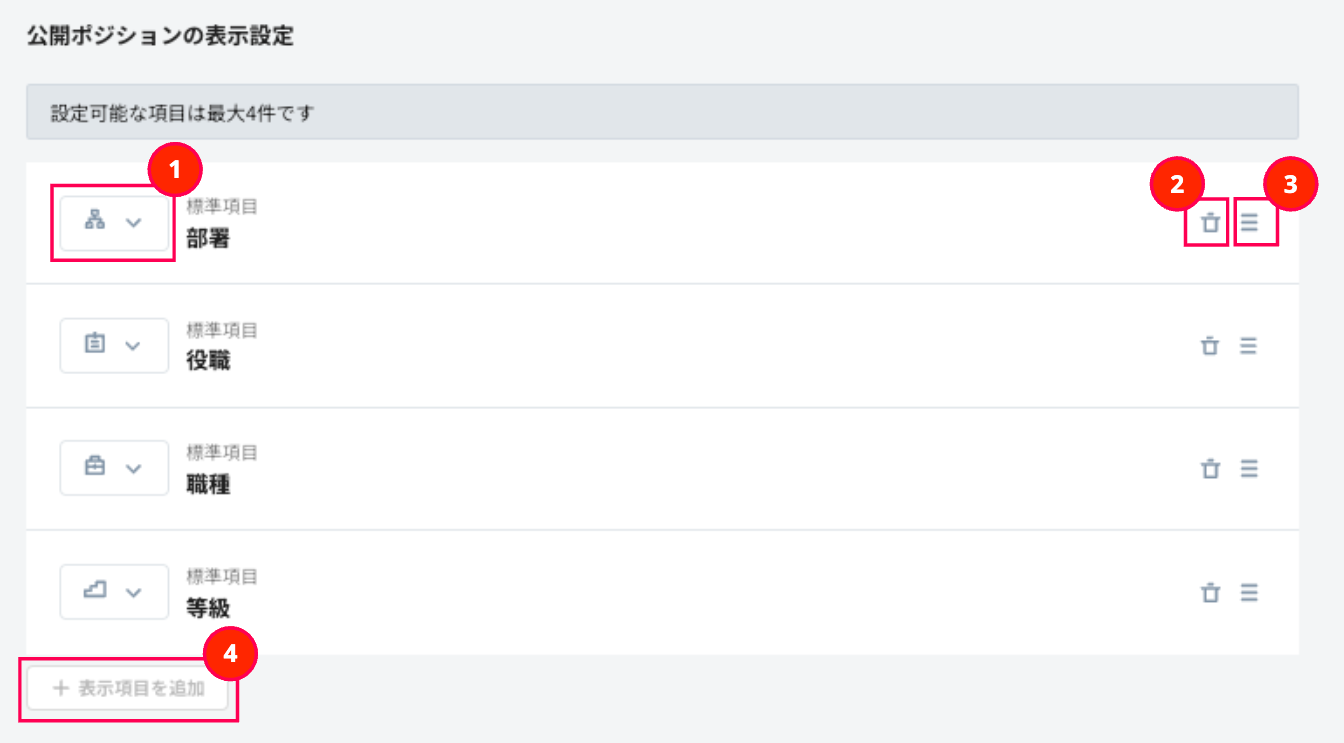The width and height of the screenshot is (1344, 743).
Task: Click the red annotation badge numbered 4
Action: coord(231,654)
